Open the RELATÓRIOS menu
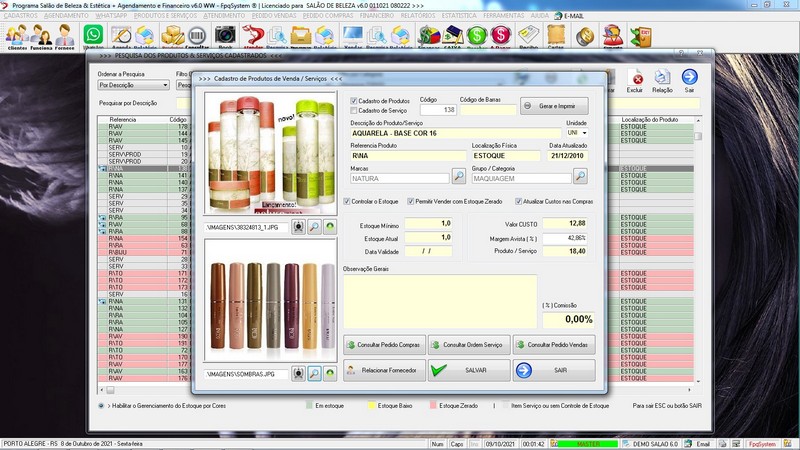Screen dimensions: 800x450 [418, 16]
